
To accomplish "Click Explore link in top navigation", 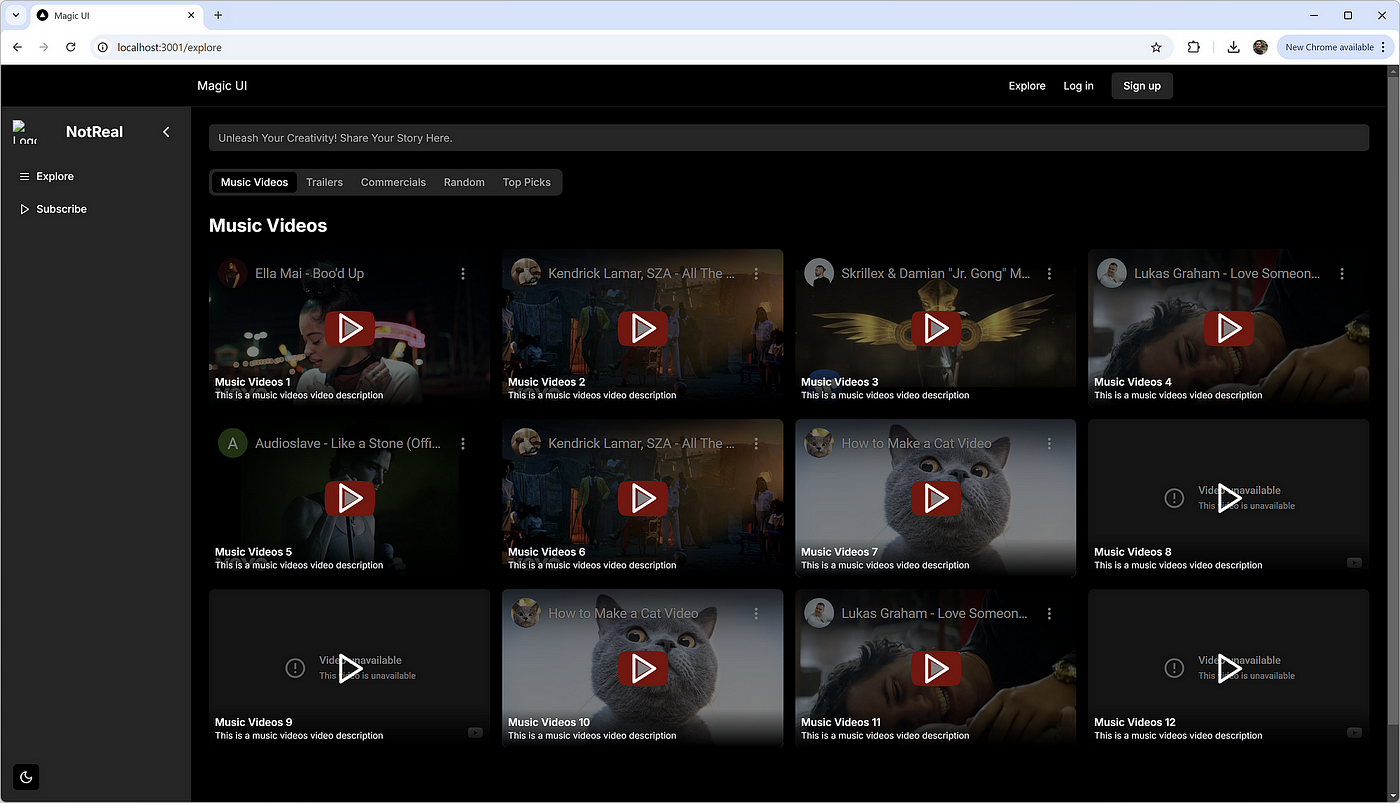I will (1027, 86).
